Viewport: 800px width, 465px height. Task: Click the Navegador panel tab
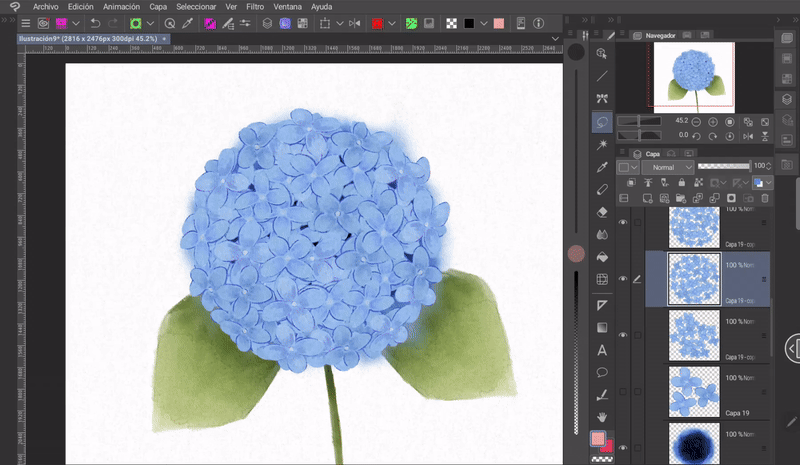pyautogui.click(x=659, y=35)
